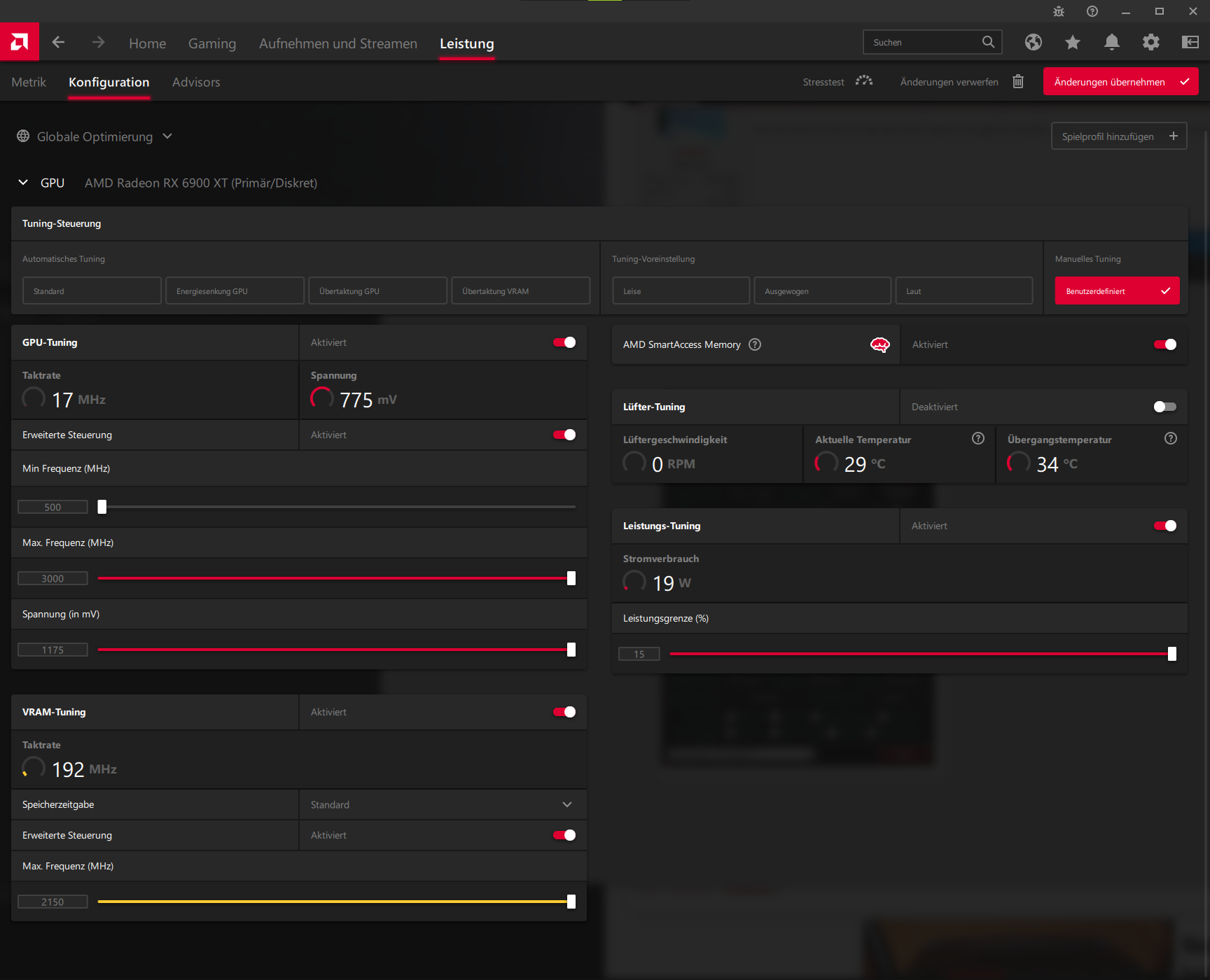Click the AMD logo icon

point(20,42)
